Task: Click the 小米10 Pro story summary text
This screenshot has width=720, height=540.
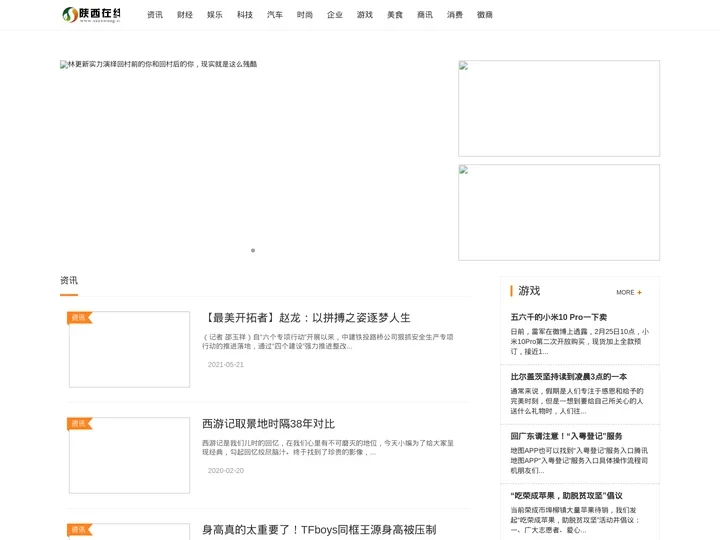Action: pos(579,342)
